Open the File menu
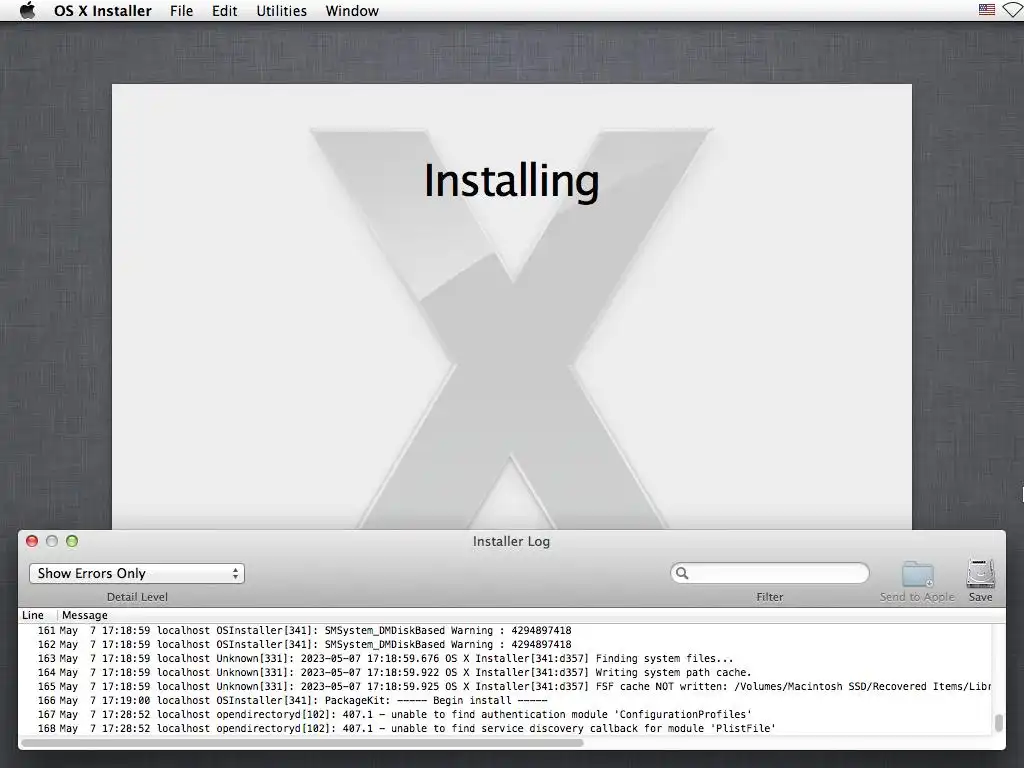 coord(181,10)
